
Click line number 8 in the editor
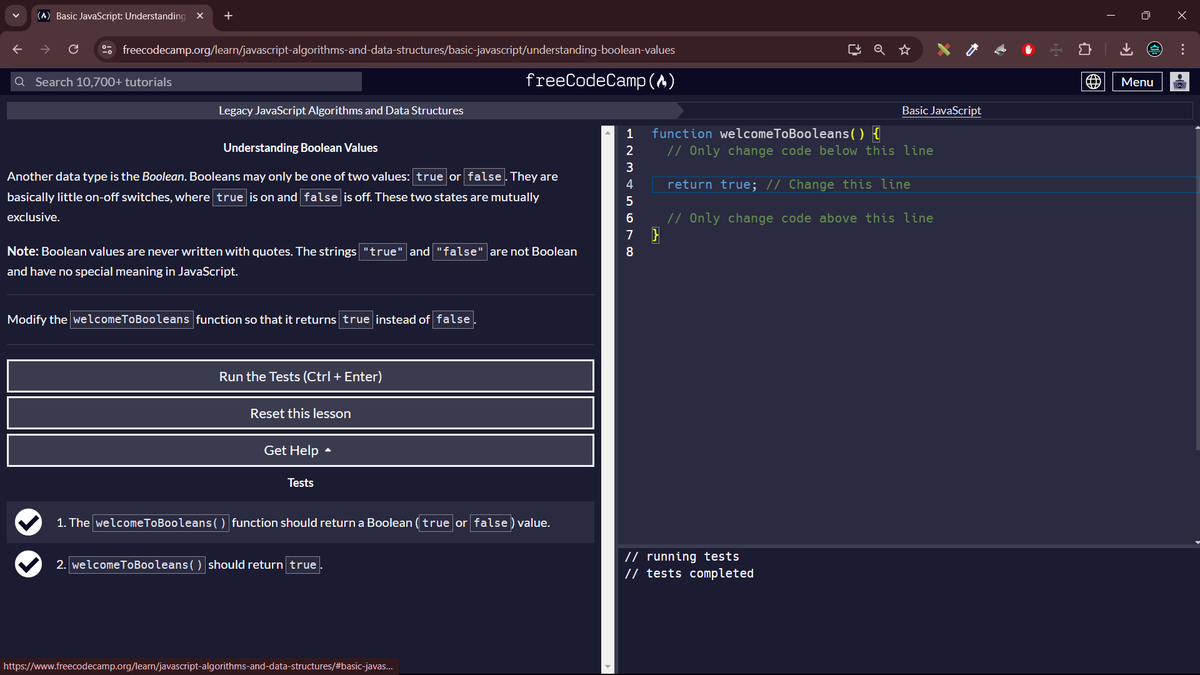[629, 252]
